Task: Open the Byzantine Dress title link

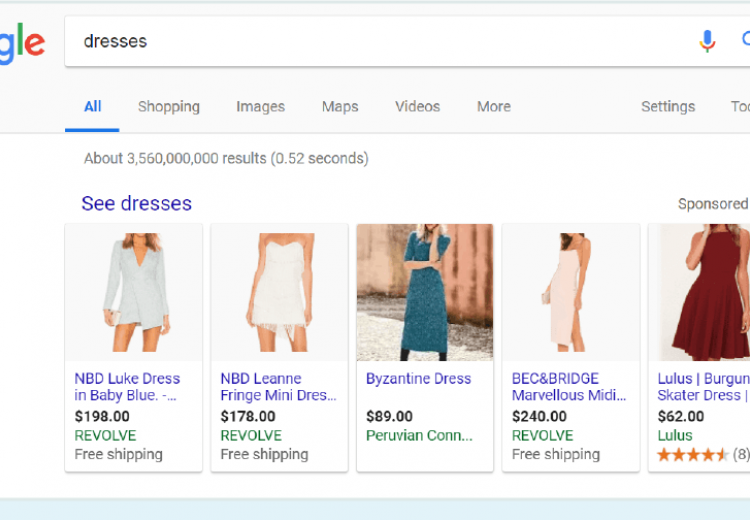Action: click(x=418, y=378)
